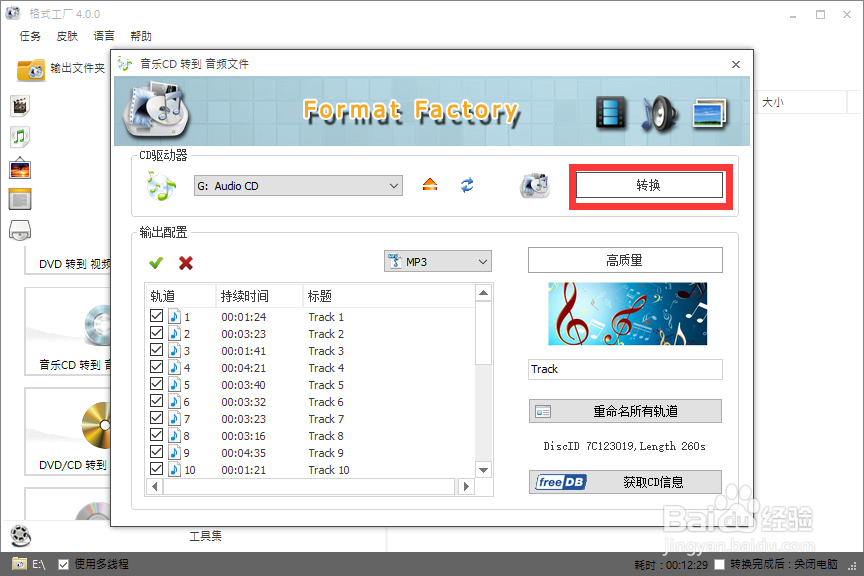Open the audio options via speaker icon in banner
This screenshot has height=576, width=864.
(659, 114)
